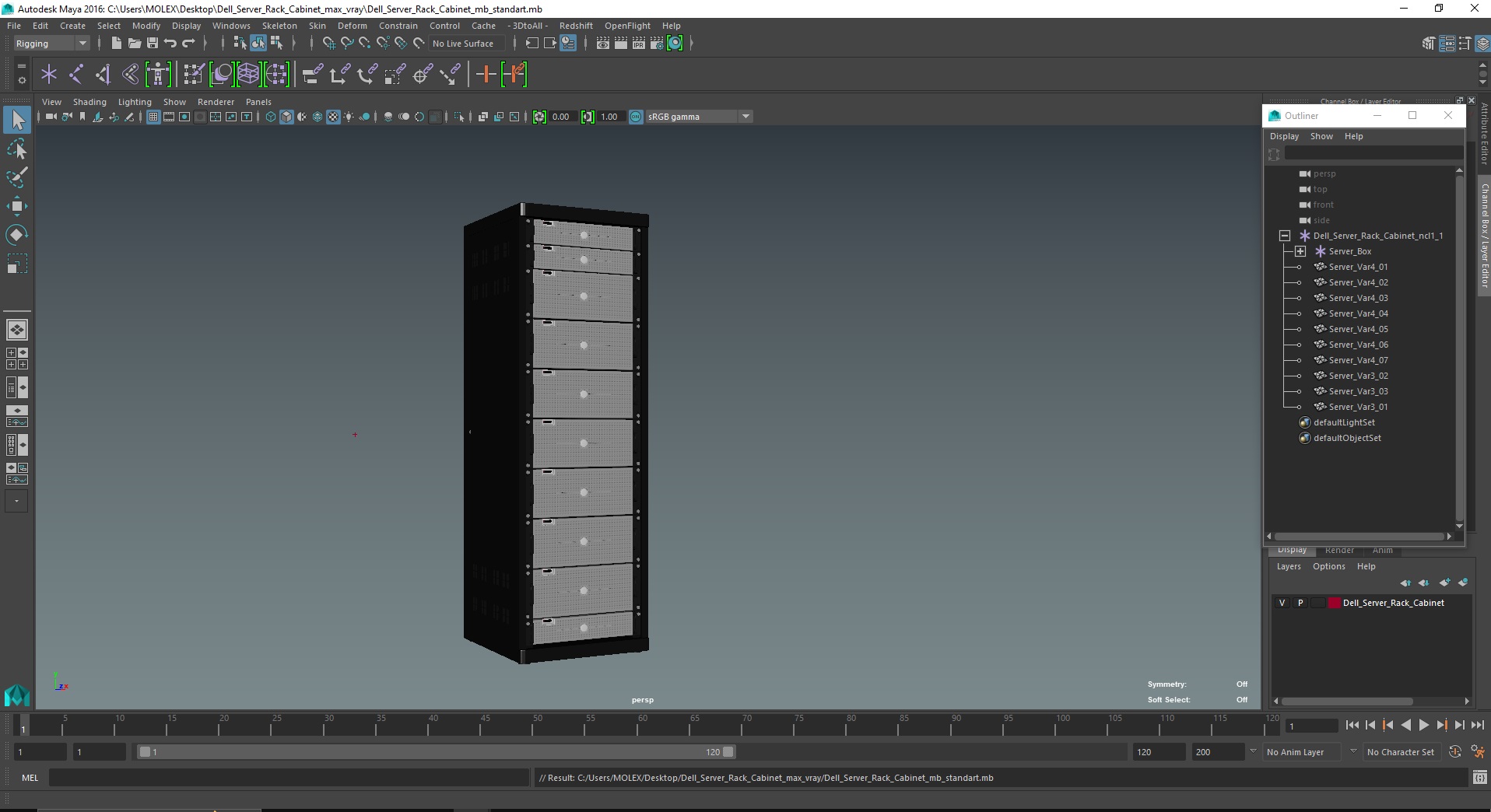
Task: Select the single perspective pane layout
Action: coord(17,330)
